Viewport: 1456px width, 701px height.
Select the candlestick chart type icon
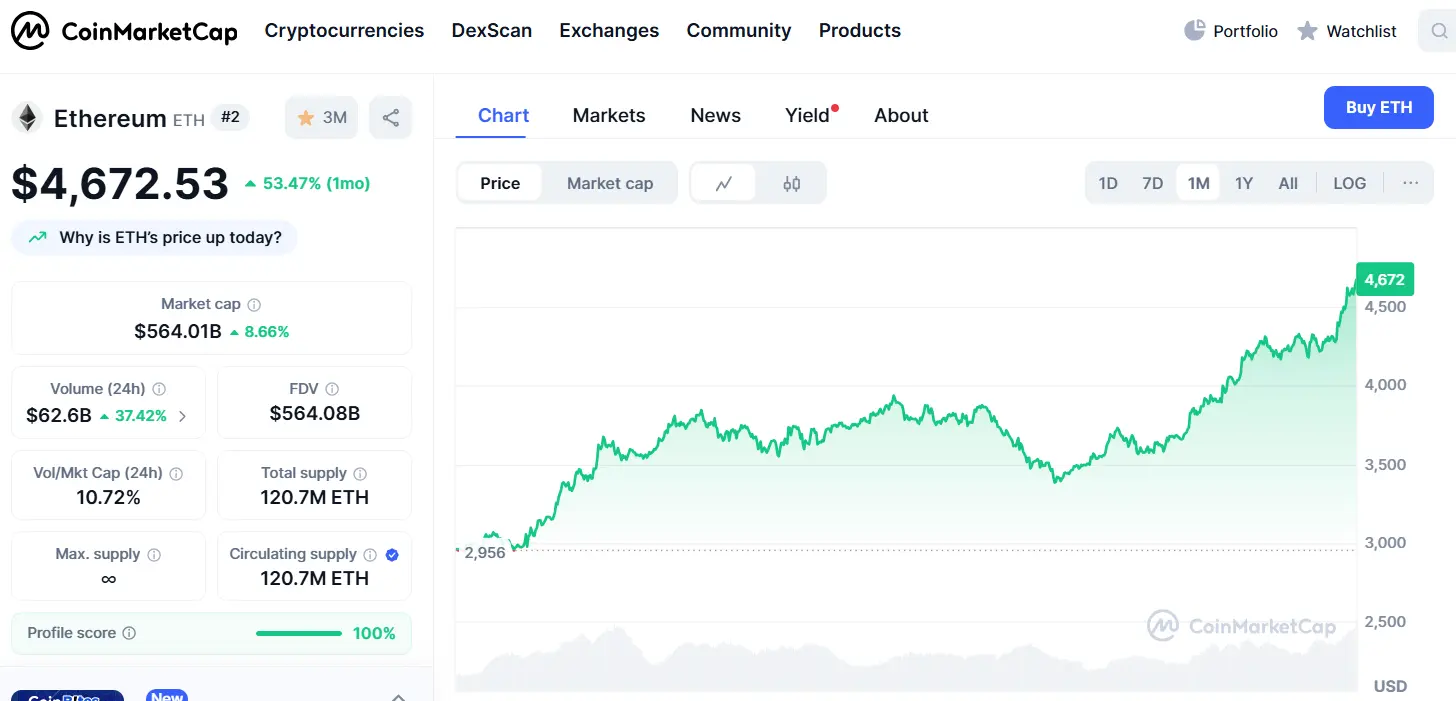point(792,183)
